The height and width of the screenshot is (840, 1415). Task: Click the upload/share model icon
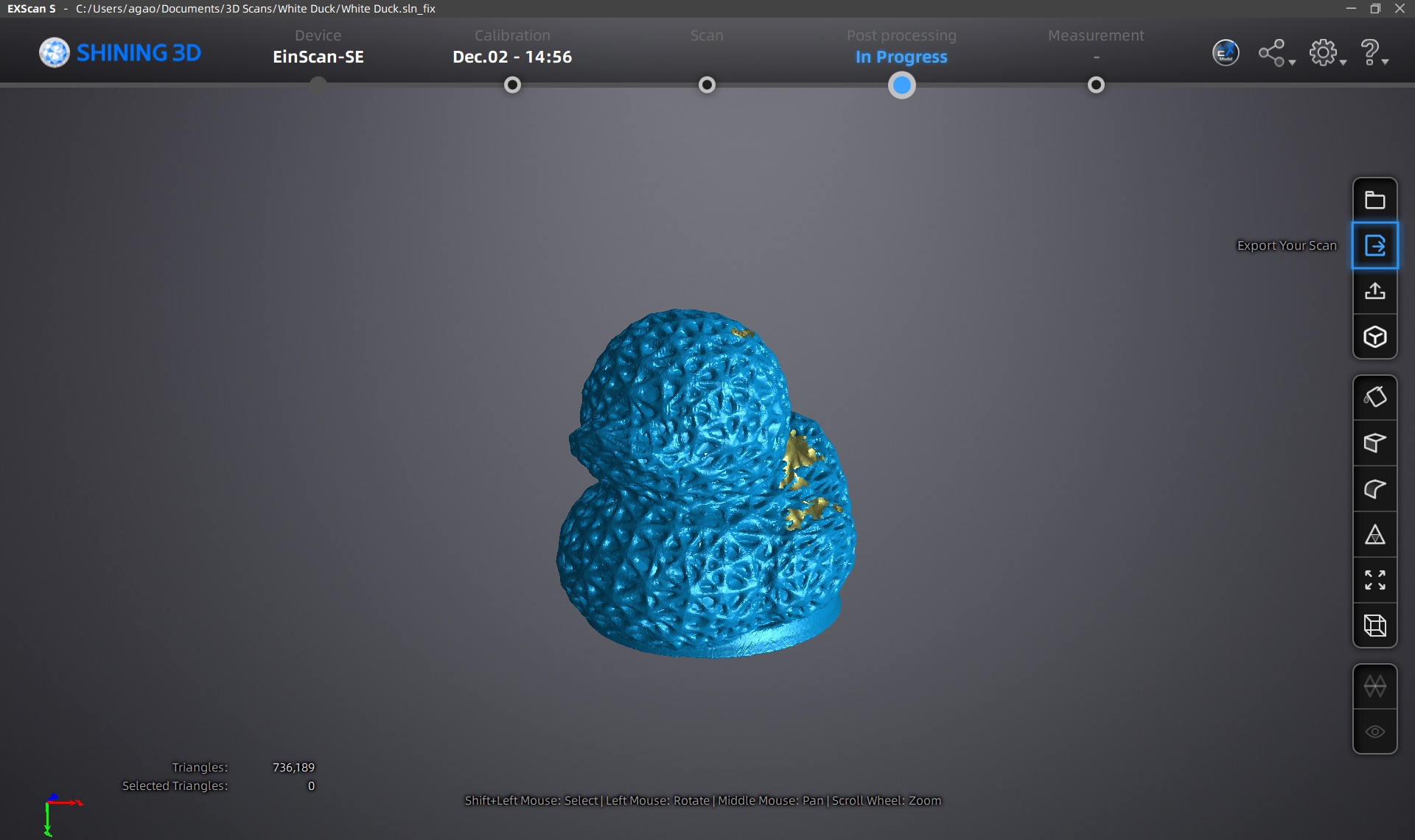1374,291
